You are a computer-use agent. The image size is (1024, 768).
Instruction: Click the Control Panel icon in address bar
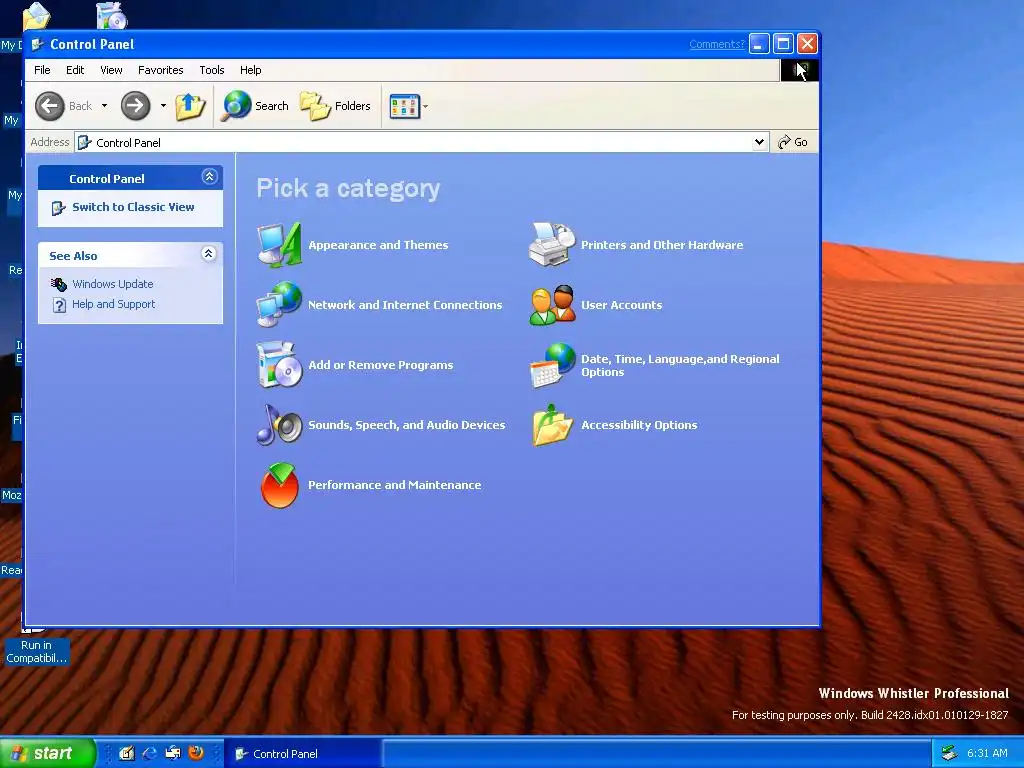coord(84,142)
